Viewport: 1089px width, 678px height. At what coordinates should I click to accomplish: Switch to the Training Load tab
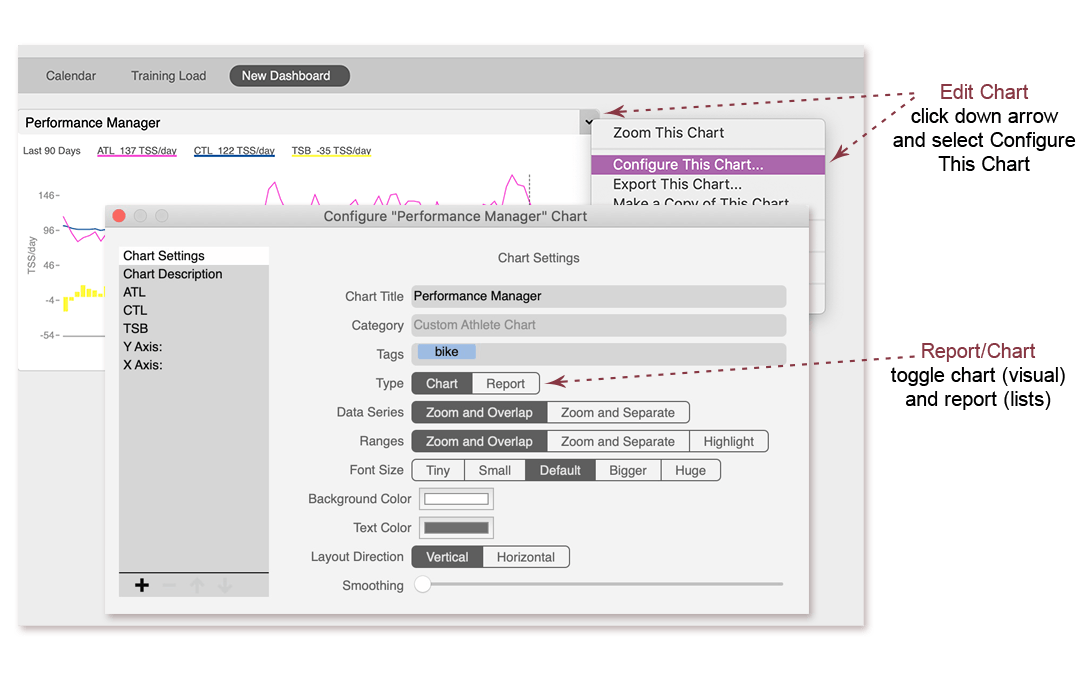click(x=169, y=76)
